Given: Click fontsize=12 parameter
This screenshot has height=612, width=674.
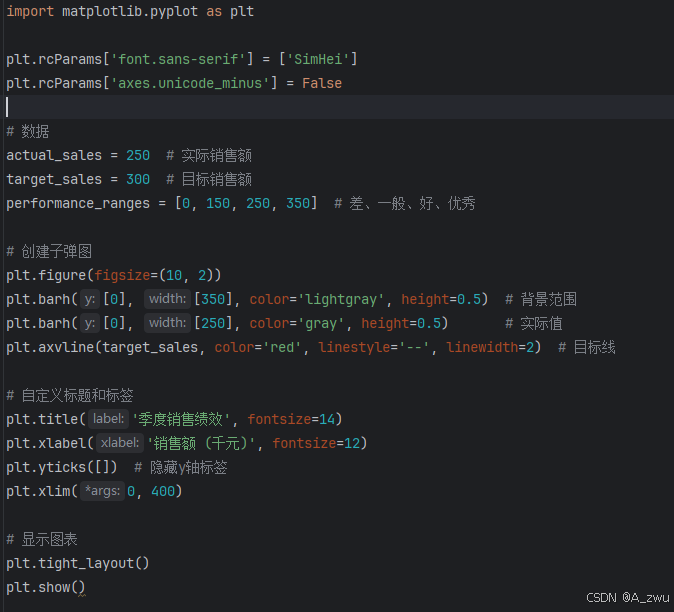Looking at the screenshot, I should click(316, 443).
